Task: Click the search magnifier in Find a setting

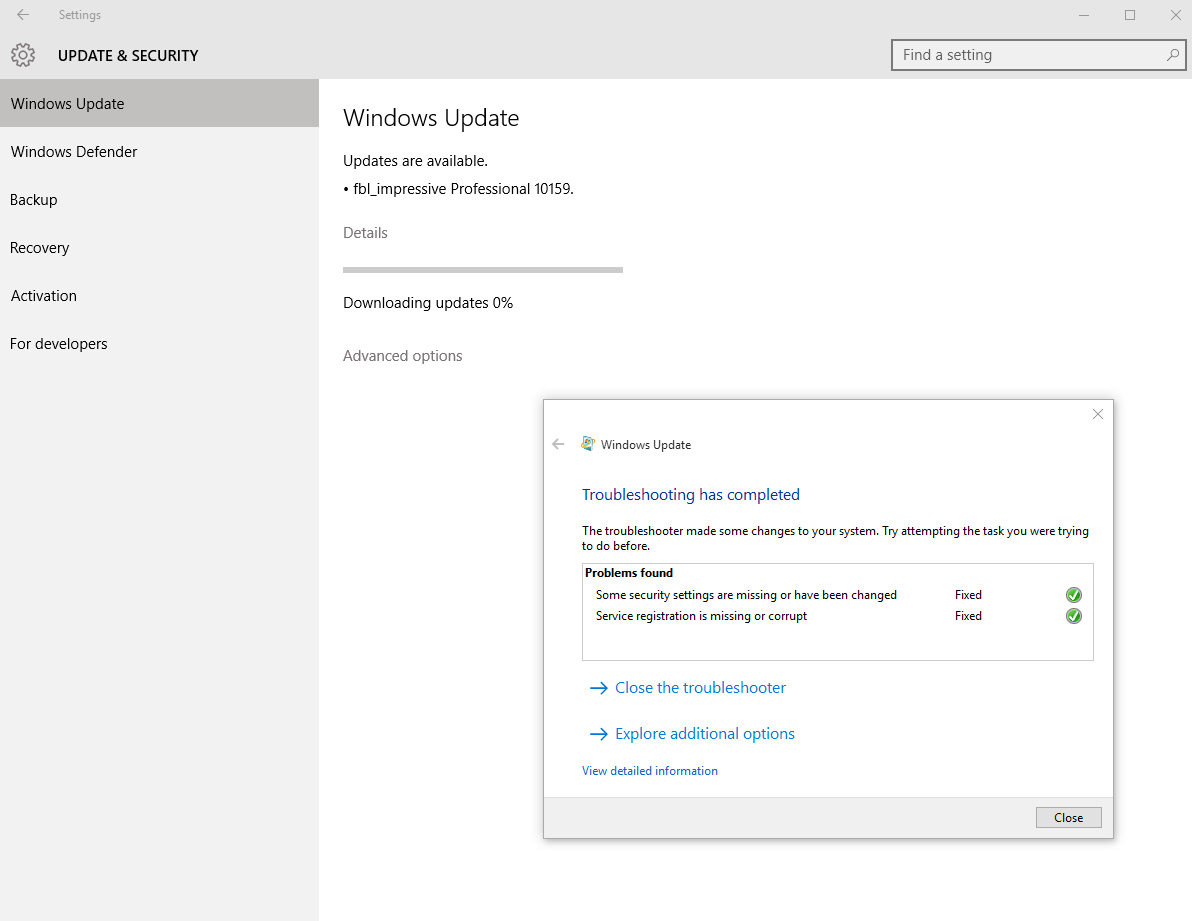Action: pos(1172,55)
